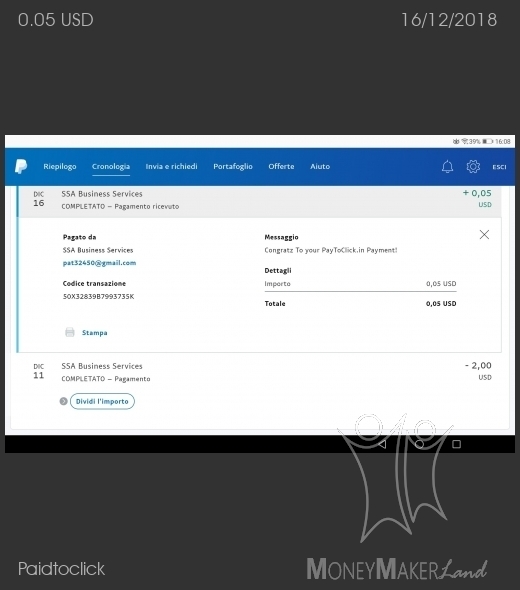
Task: Click the - 2,00 USD amount
Action: [478, 371]
